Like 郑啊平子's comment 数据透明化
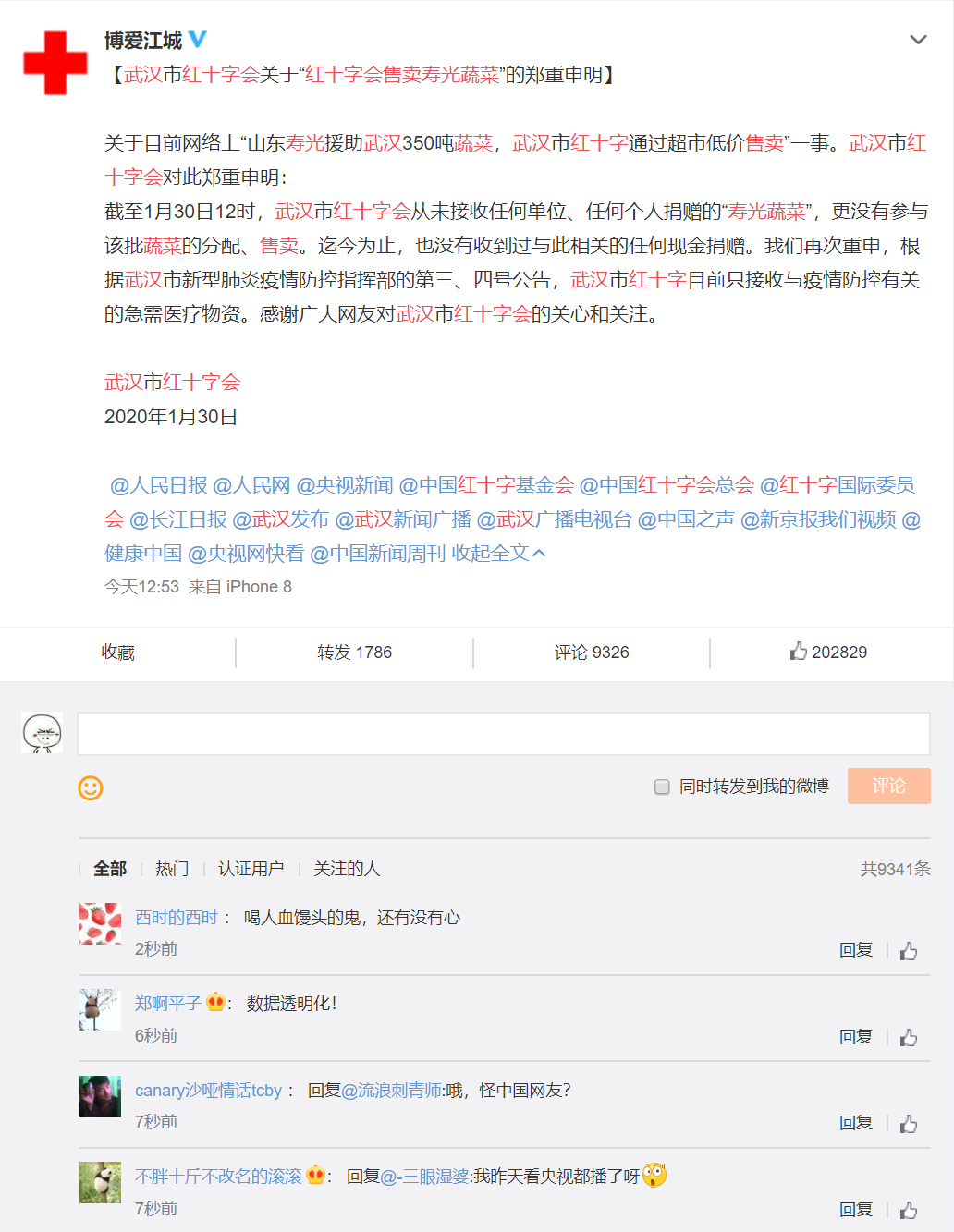Image resolution: width=954 pixels, height=1232 pixels. coord(909,1037)
